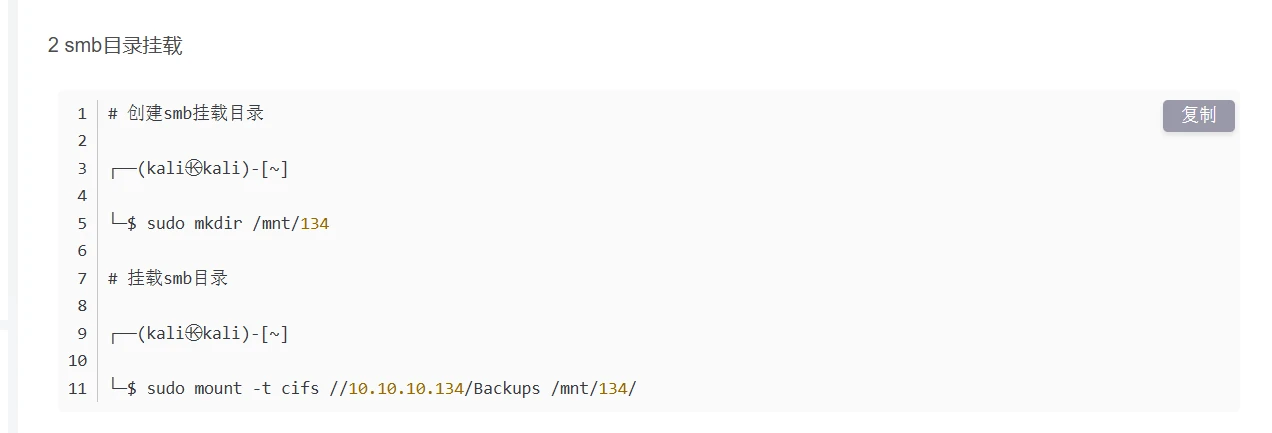Click '/Backups' in the mount command

(503, 388)
